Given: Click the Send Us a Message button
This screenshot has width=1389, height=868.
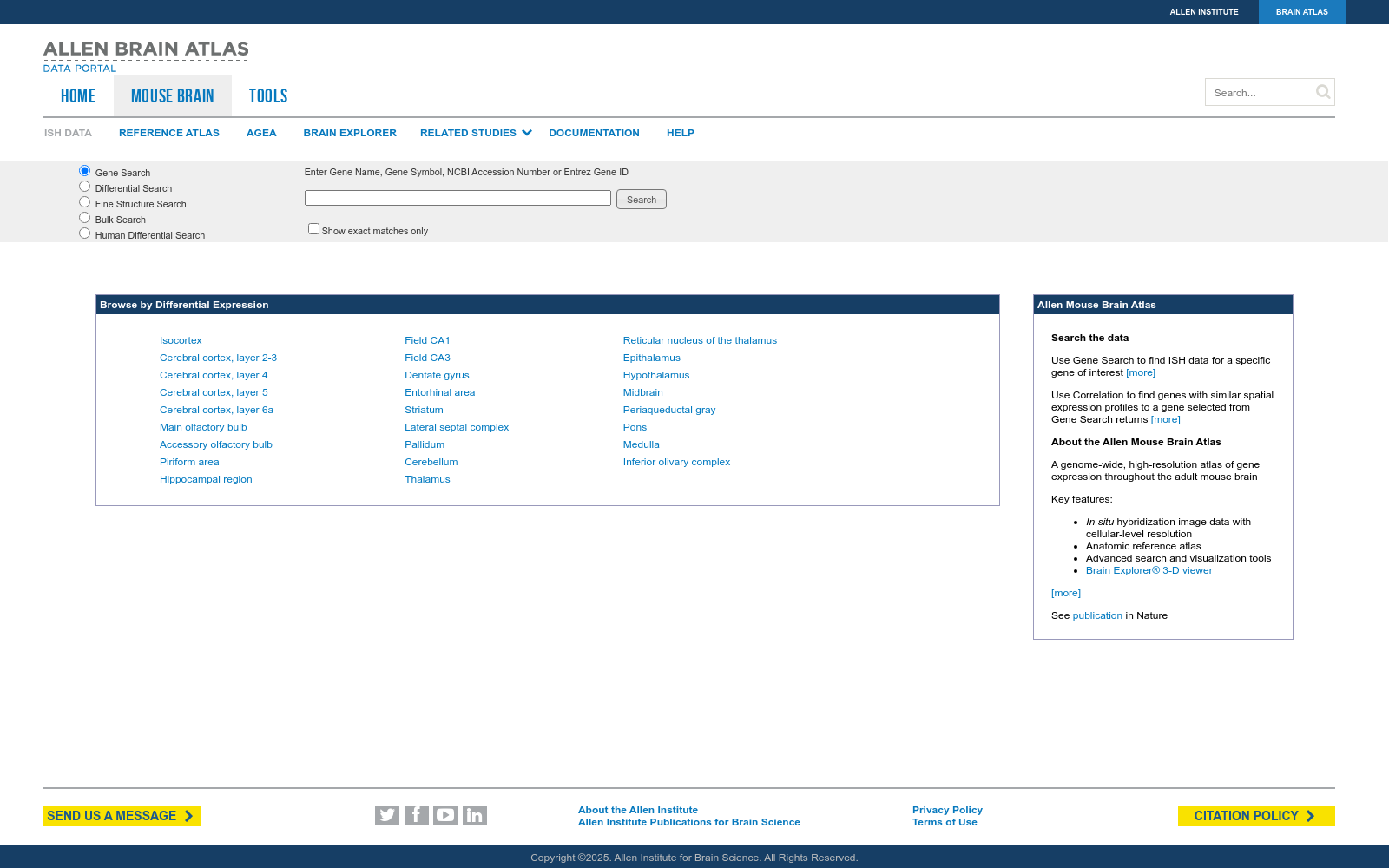Looking at the screenshot, I should pyautogui.click(x=122, y=816).
